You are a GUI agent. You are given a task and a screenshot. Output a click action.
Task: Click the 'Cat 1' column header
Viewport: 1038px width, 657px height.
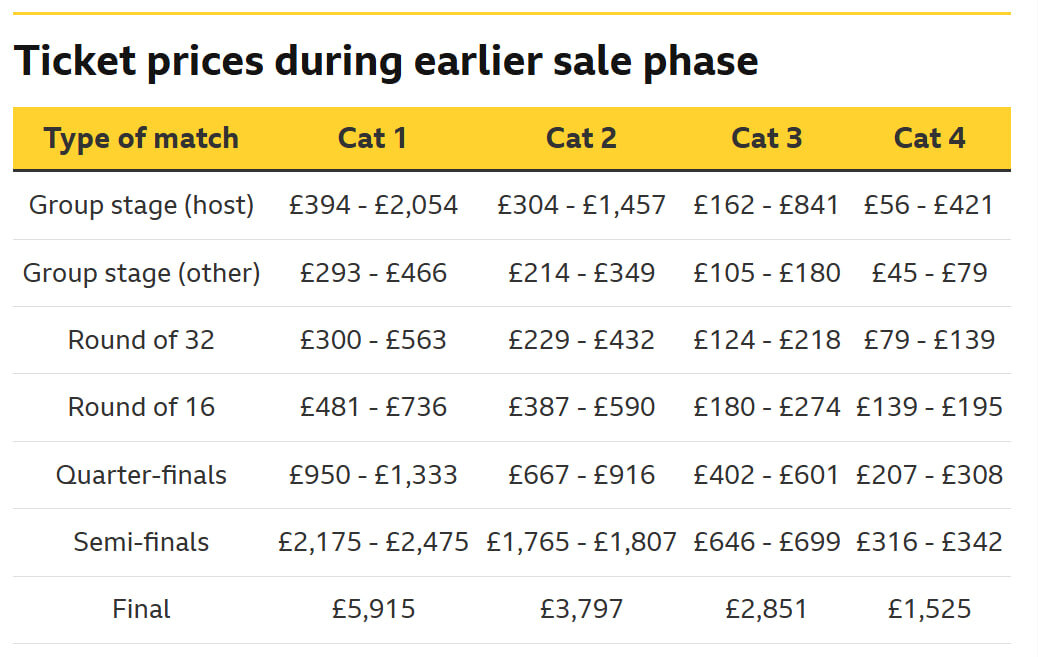[373, 138]
